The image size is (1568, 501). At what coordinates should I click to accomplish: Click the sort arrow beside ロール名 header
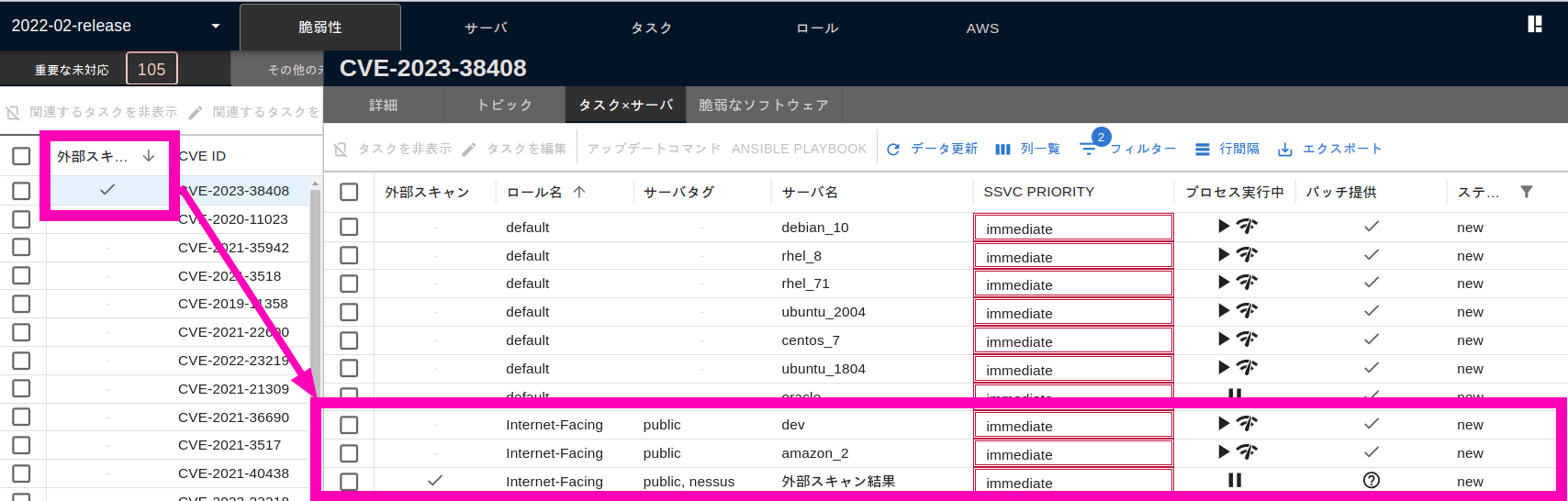[x=579, y=192]
